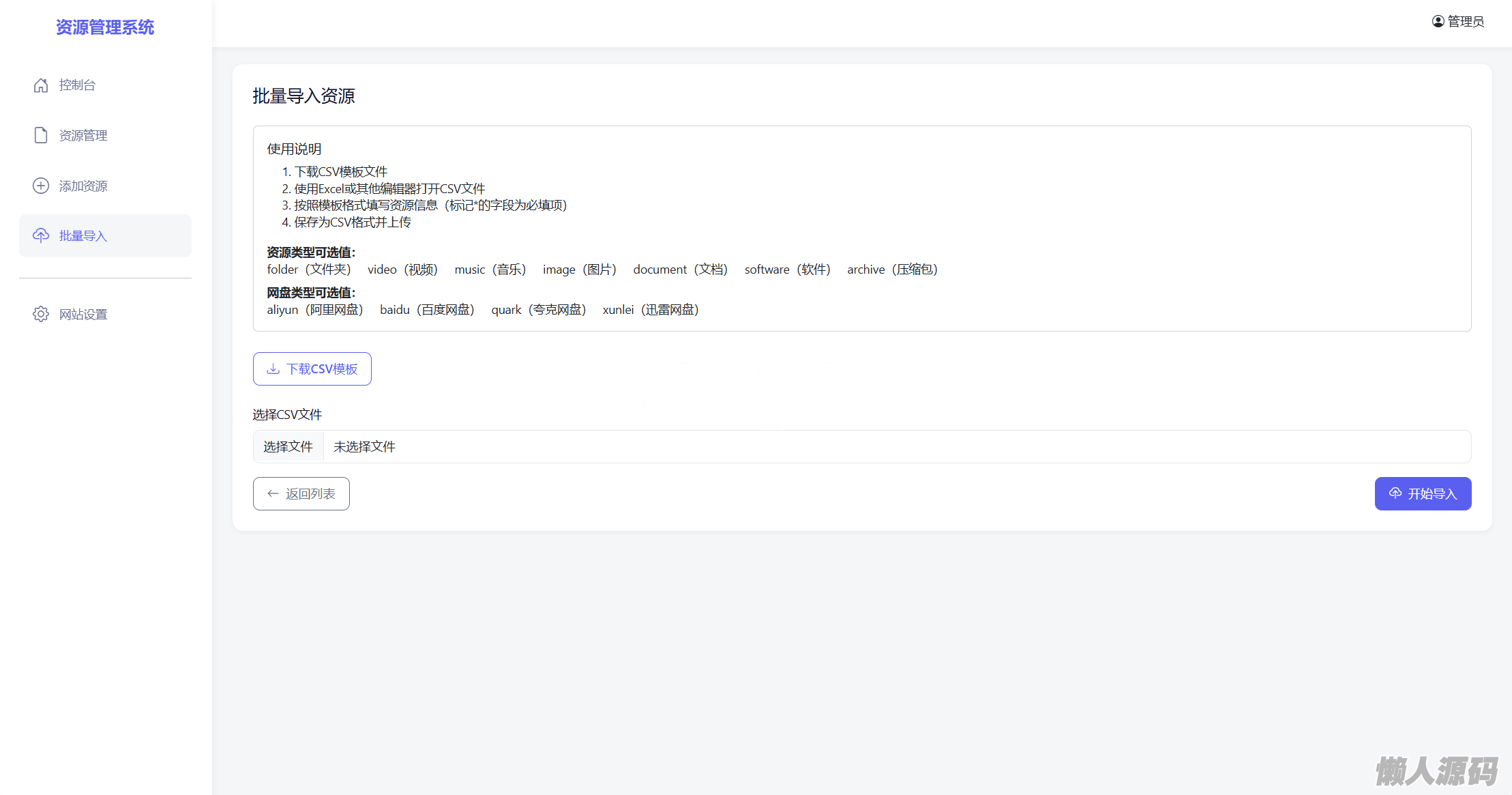1512x795 pixels.
Task: Click the download icon in 下载CSV模板 button
Action: tap(273, 368)
